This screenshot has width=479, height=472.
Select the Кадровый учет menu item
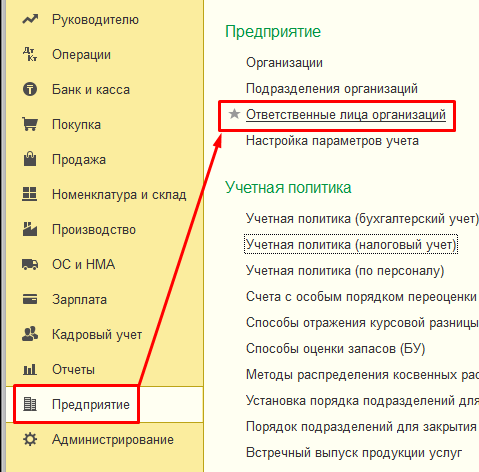click(97, 335)
